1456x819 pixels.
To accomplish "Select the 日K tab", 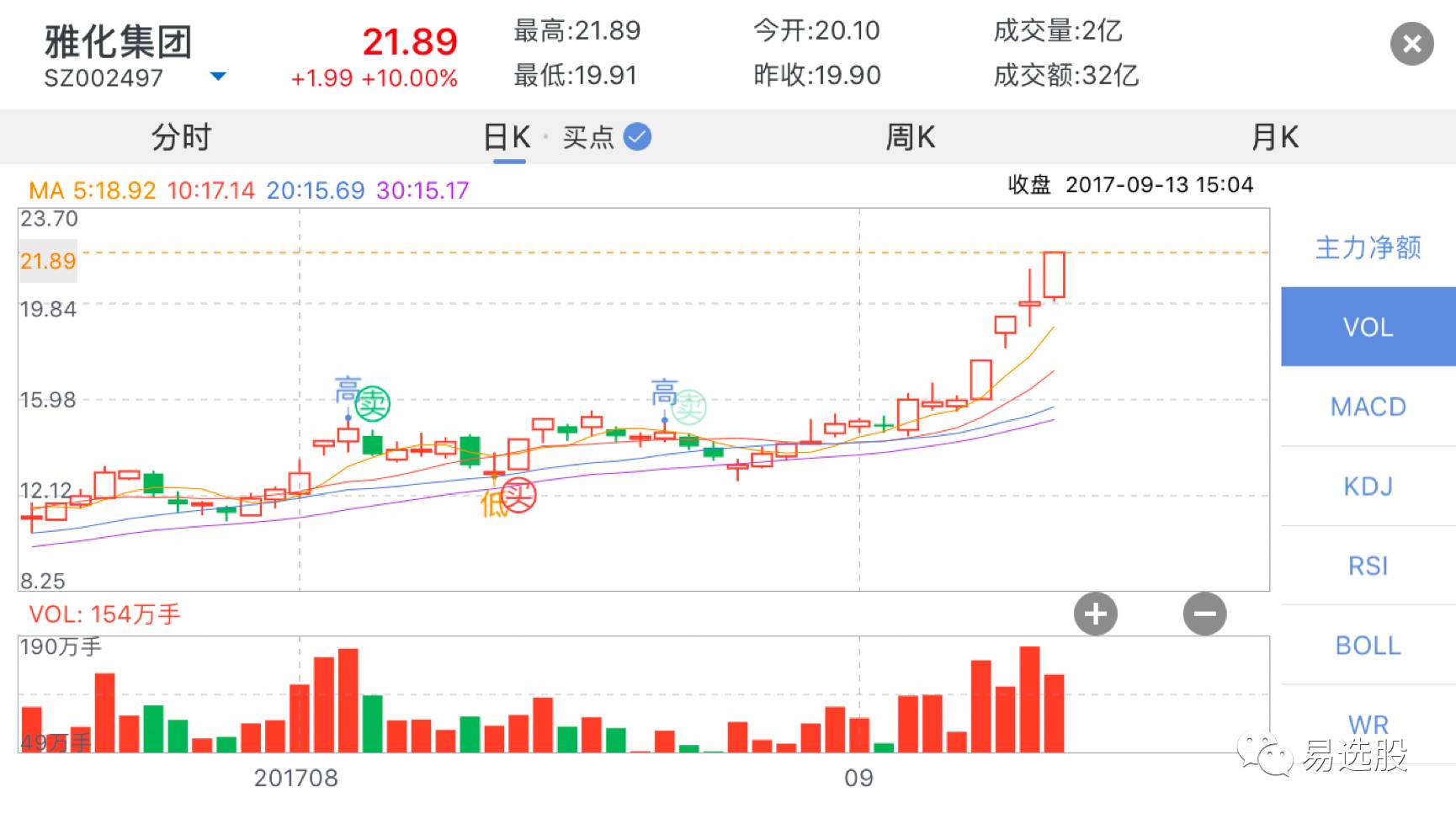I will pyautogui.click(x=507, y=136).
